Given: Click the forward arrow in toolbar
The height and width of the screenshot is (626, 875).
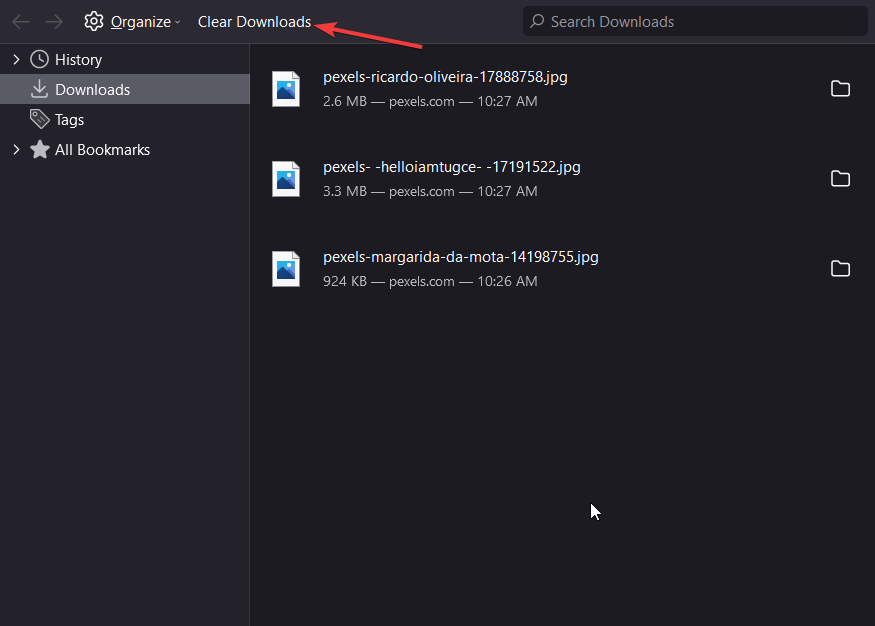Looking at the screenshot, I should pos(54,22).
